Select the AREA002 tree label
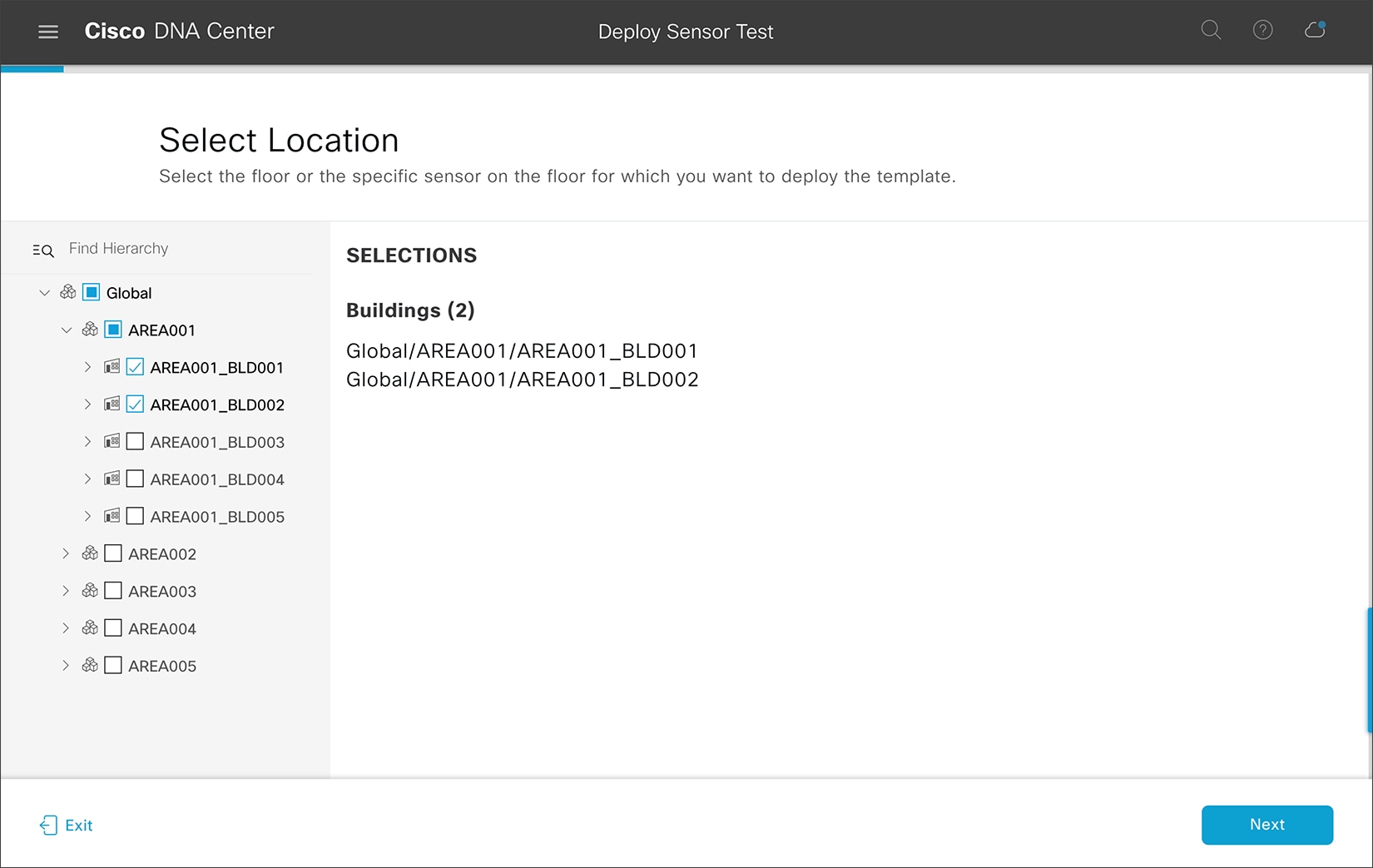The height and width of the screenshot is (868, 1373). [162, 554]
